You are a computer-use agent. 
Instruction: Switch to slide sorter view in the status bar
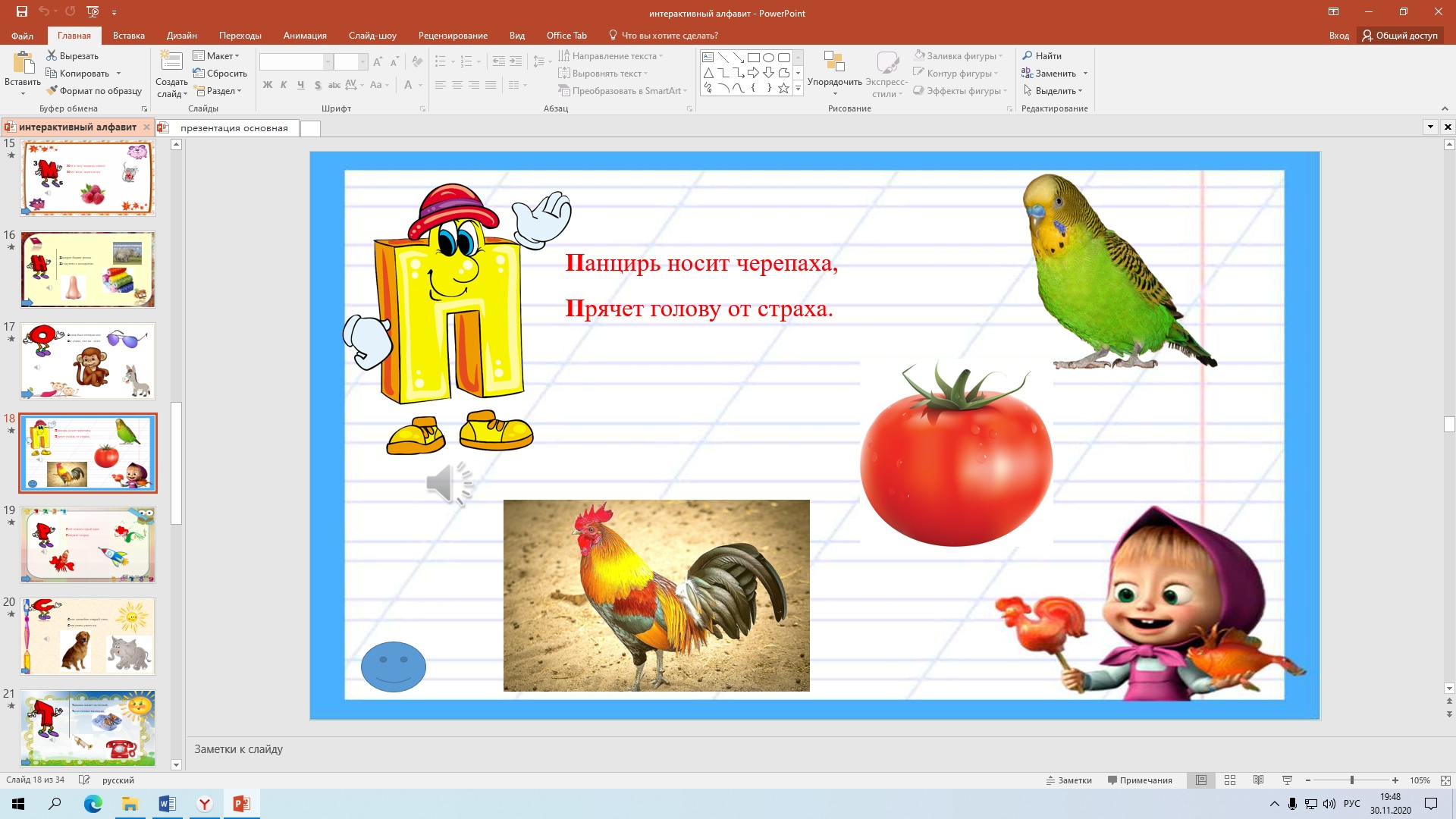1230,780
